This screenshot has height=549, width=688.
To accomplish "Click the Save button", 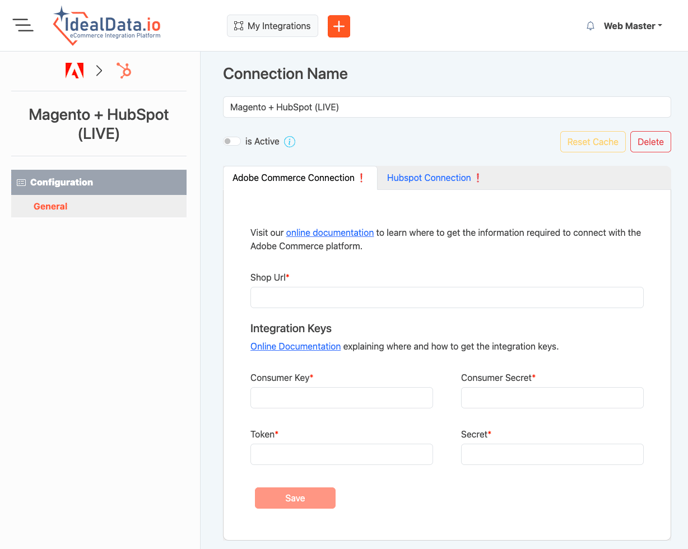I will click(x=295, y=498).
